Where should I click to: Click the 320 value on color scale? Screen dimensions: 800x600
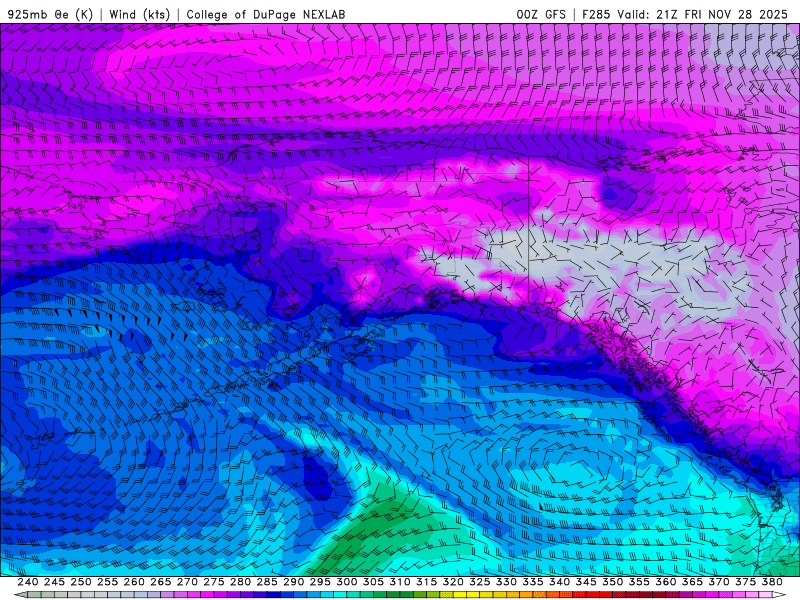click(453, 582)
